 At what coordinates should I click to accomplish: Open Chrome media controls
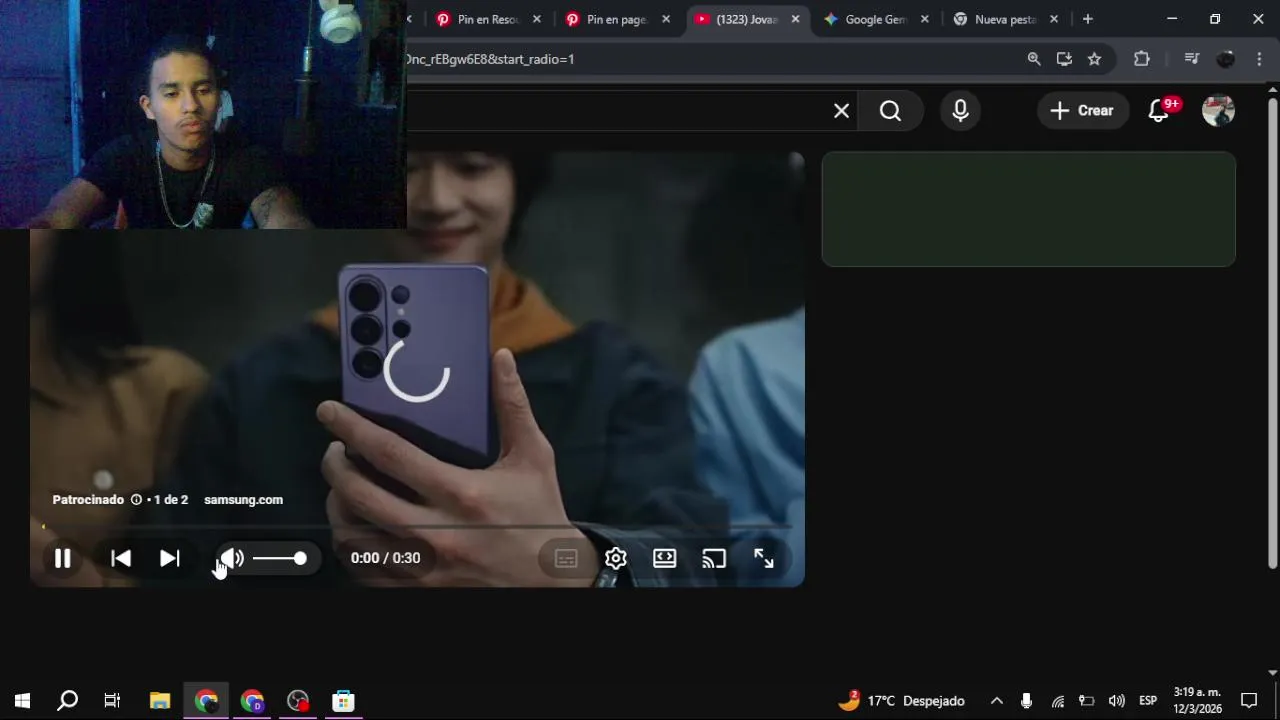point(1191,59)
